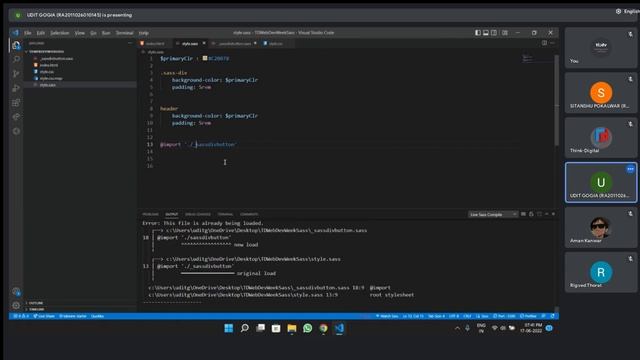Switch to the index.html editor tab
640x360 pixels.
coord(154,43)
